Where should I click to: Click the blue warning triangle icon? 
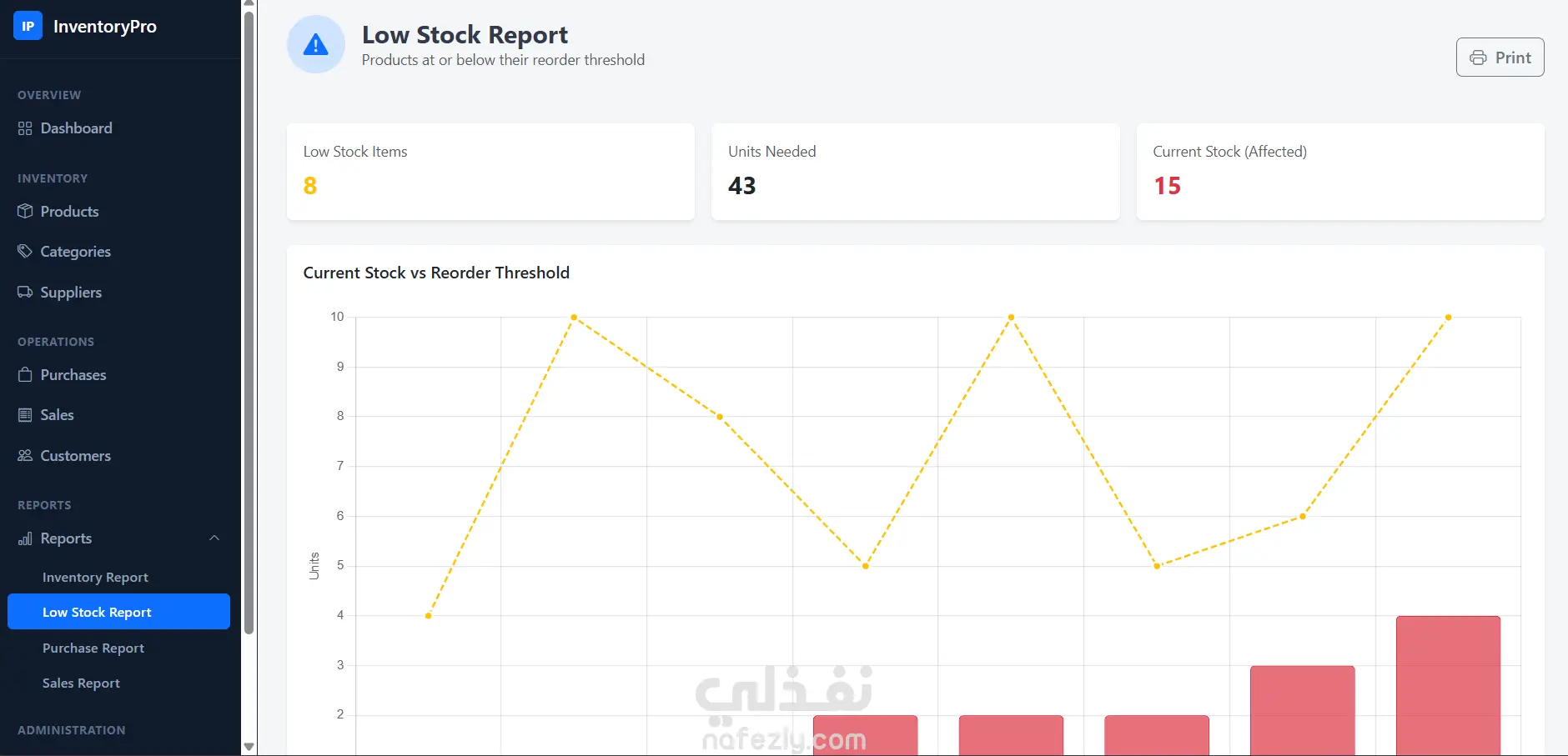[315, 45]
